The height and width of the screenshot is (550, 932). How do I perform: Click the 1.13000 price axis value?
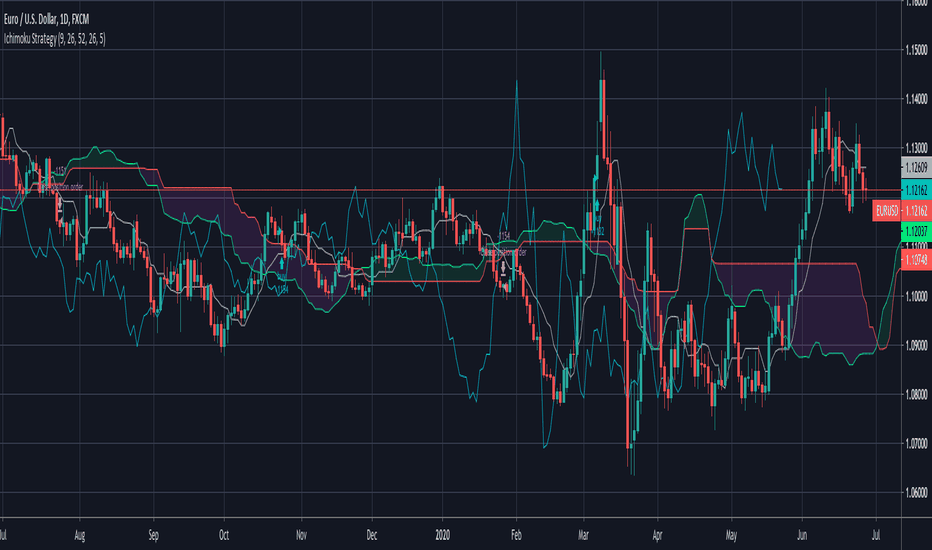pyautogui.click(x=917, y=148)
